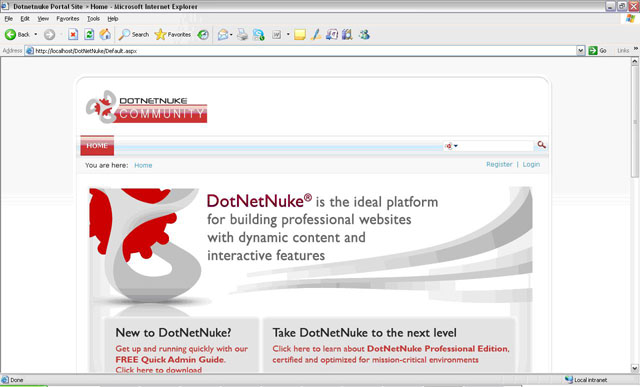Click the site search text box
Viewport: 640px width, 387px height.
[x=496, y=145]
